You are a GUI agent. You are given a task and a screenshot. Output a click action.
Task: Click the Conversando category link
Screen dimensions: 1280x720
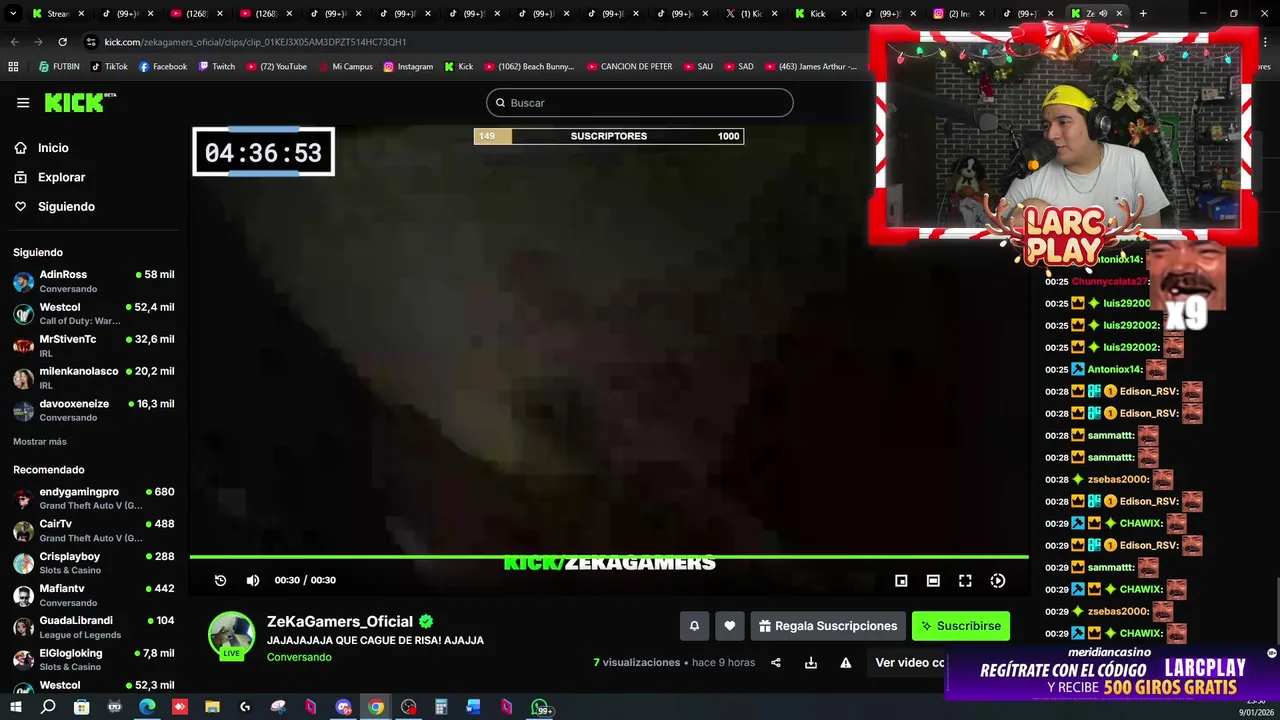[x=299, y=657]
